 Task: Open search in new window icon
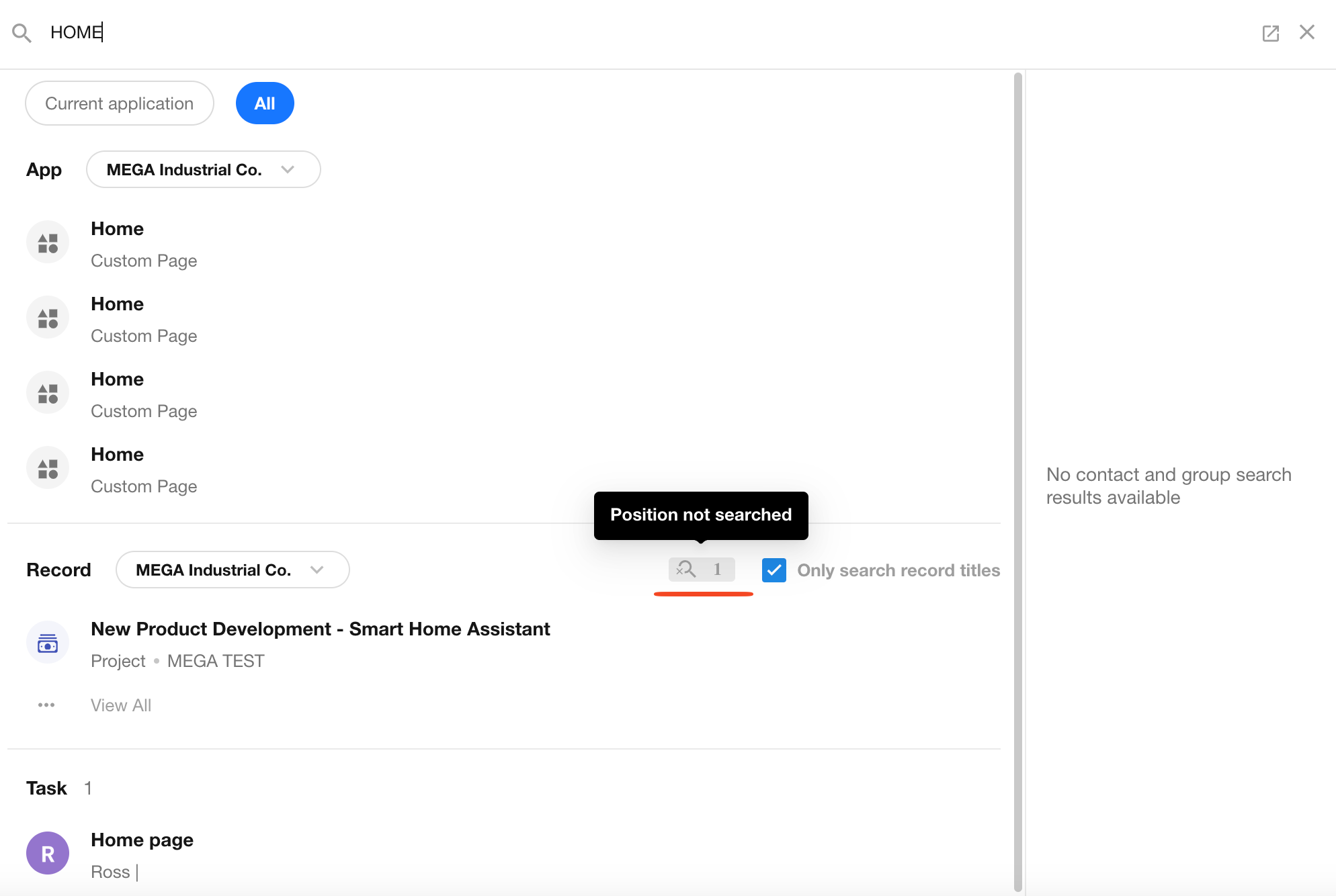click(1270, 33)
